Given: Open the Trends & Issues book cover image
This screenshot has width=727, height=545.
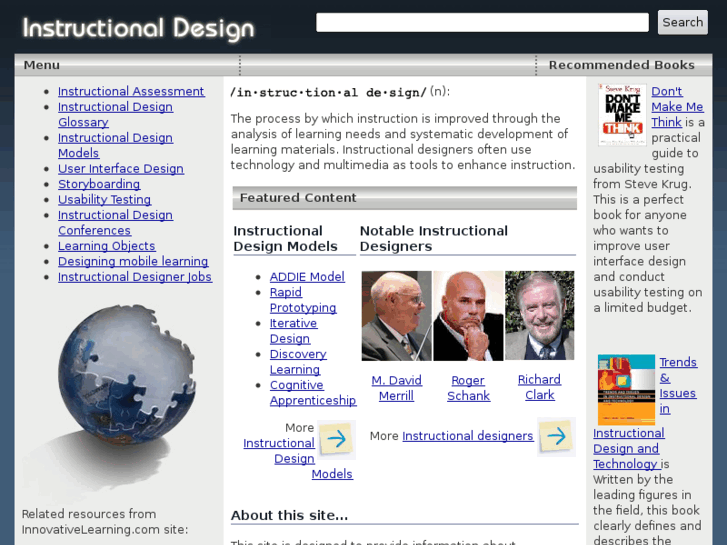Looking at the screenshot, I should pyautogui.click(x=626, y=390).
